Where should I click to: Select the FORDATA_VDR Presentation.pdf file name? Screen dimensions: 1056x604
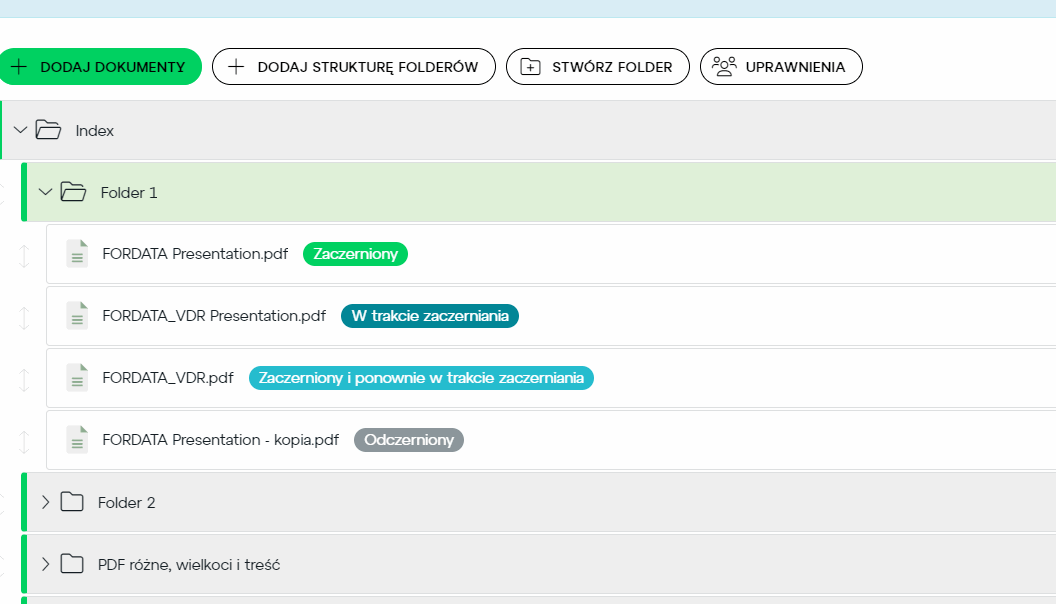(214, 316)
